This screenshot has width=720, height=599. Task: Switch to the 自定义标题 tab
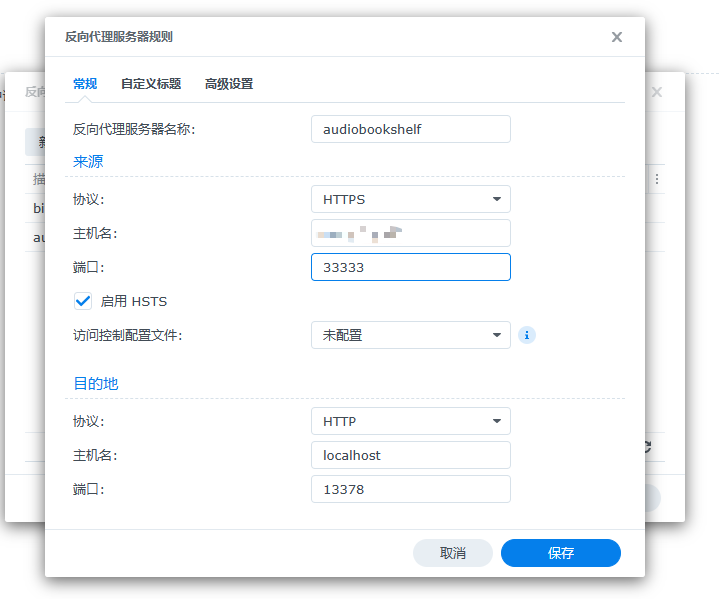coord(151,84)
